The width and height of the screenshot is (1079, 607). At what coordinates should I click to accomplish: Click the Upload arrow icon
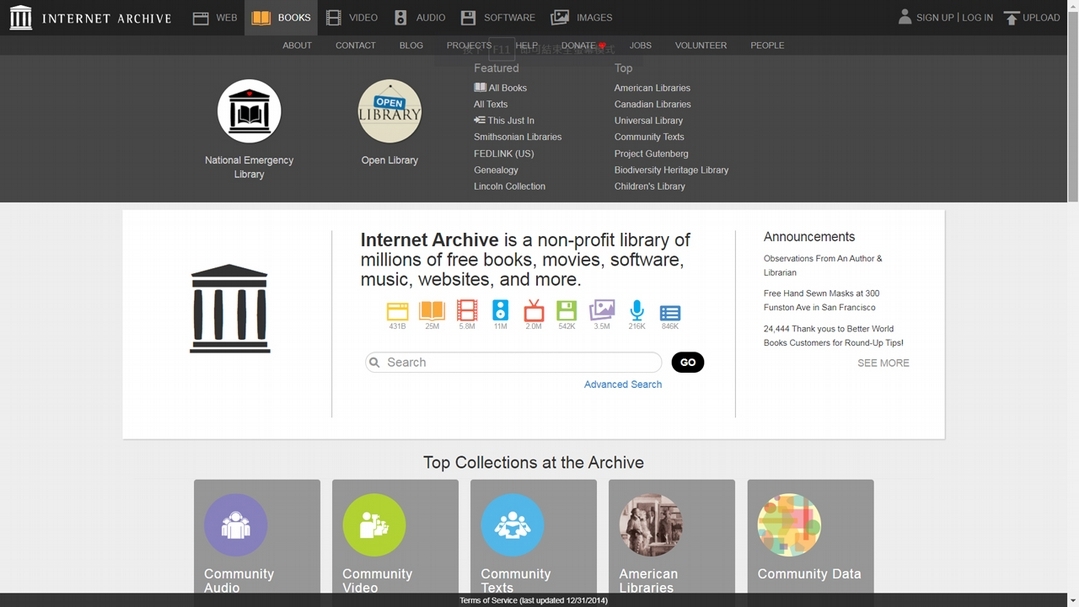point(1011,18)
